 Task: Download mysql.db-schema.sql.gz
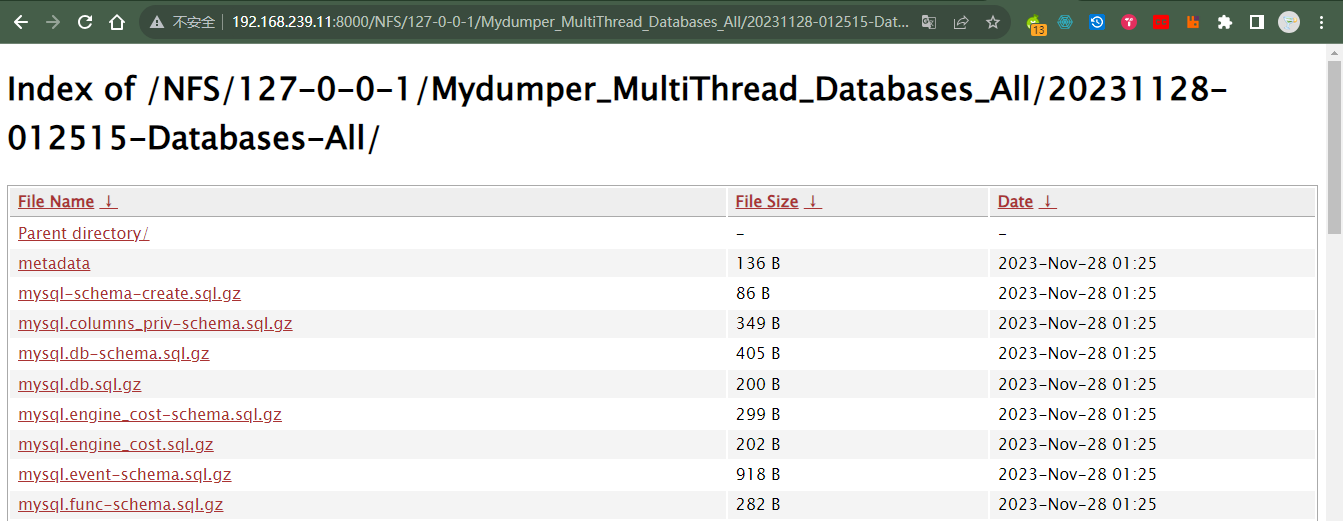pyautogui.click(x=114, y=354)
